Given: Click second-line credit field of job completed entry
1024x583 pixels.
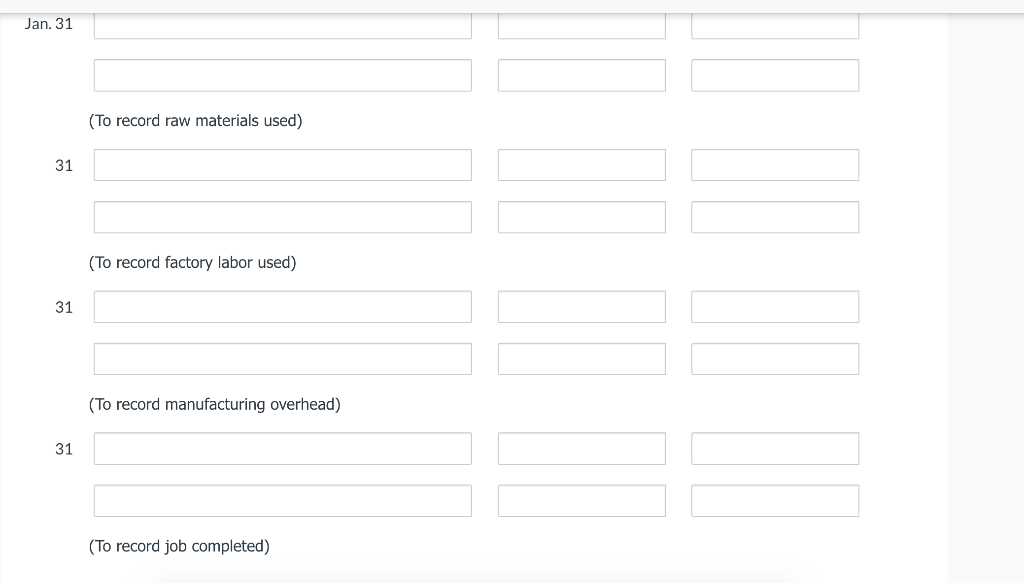Looking at the screenshot, I should pos(774,501).
